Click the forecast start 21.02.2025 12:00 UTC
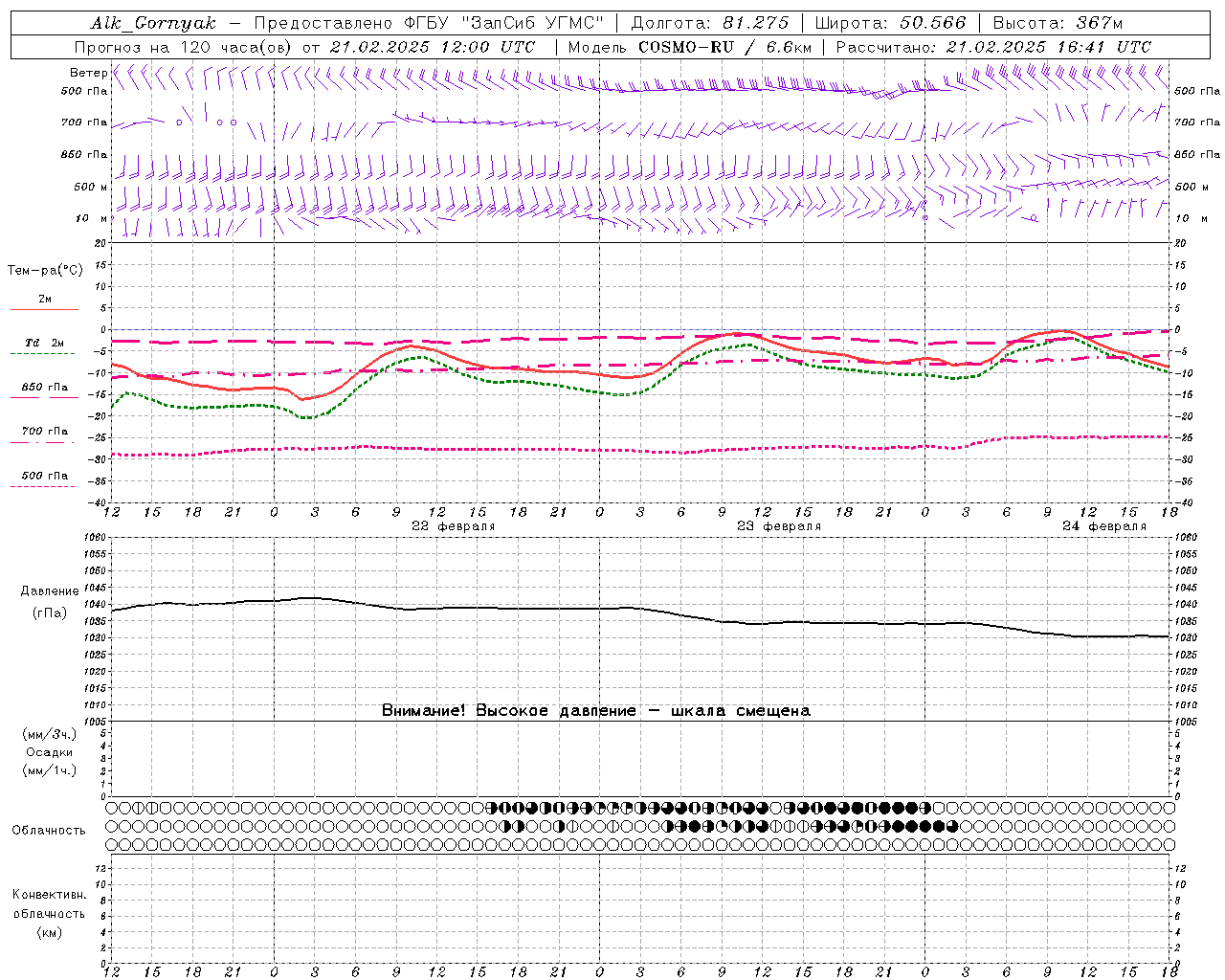 point(433,47)
